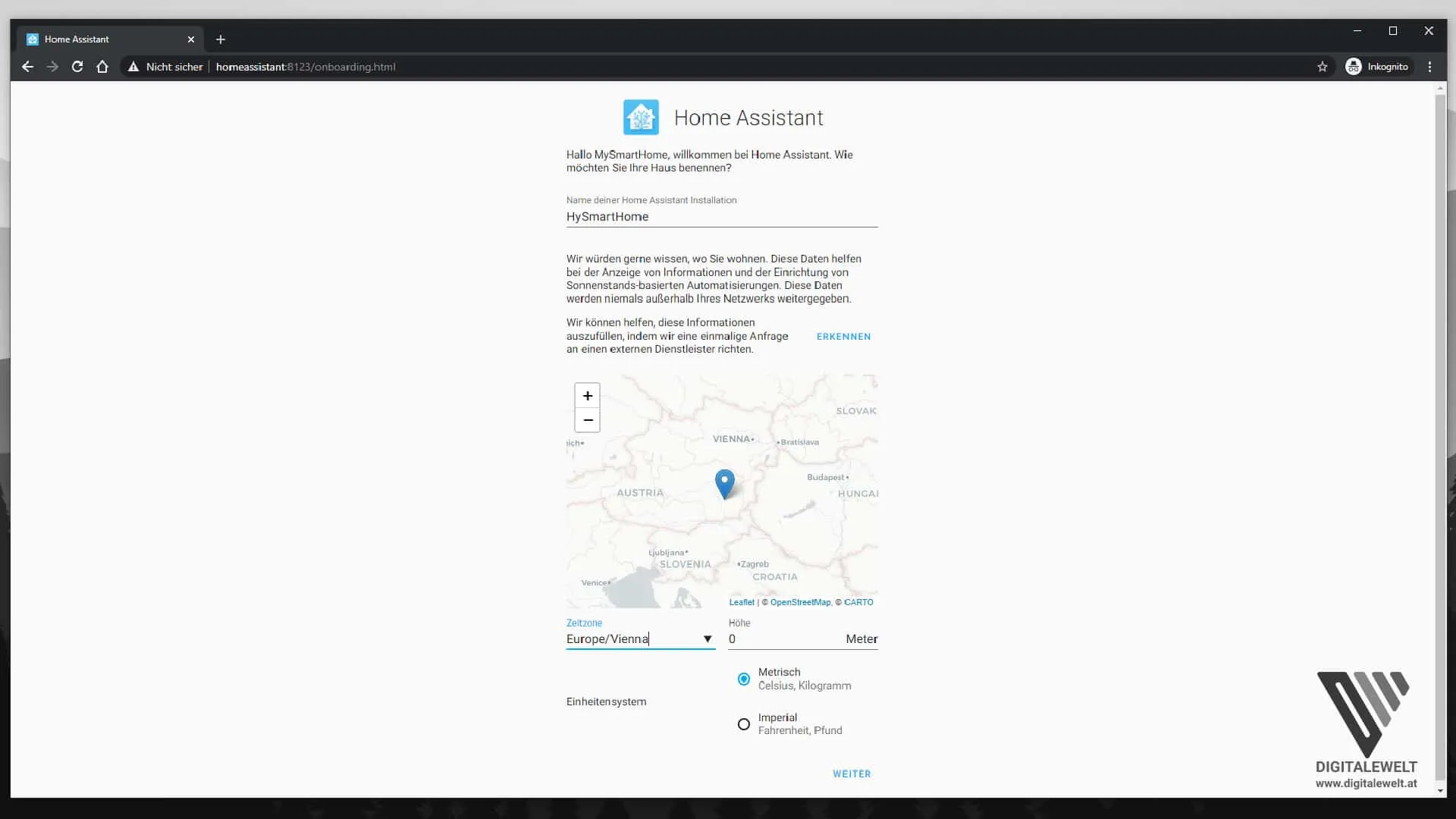Zoom in on the map

pos(588,396)
